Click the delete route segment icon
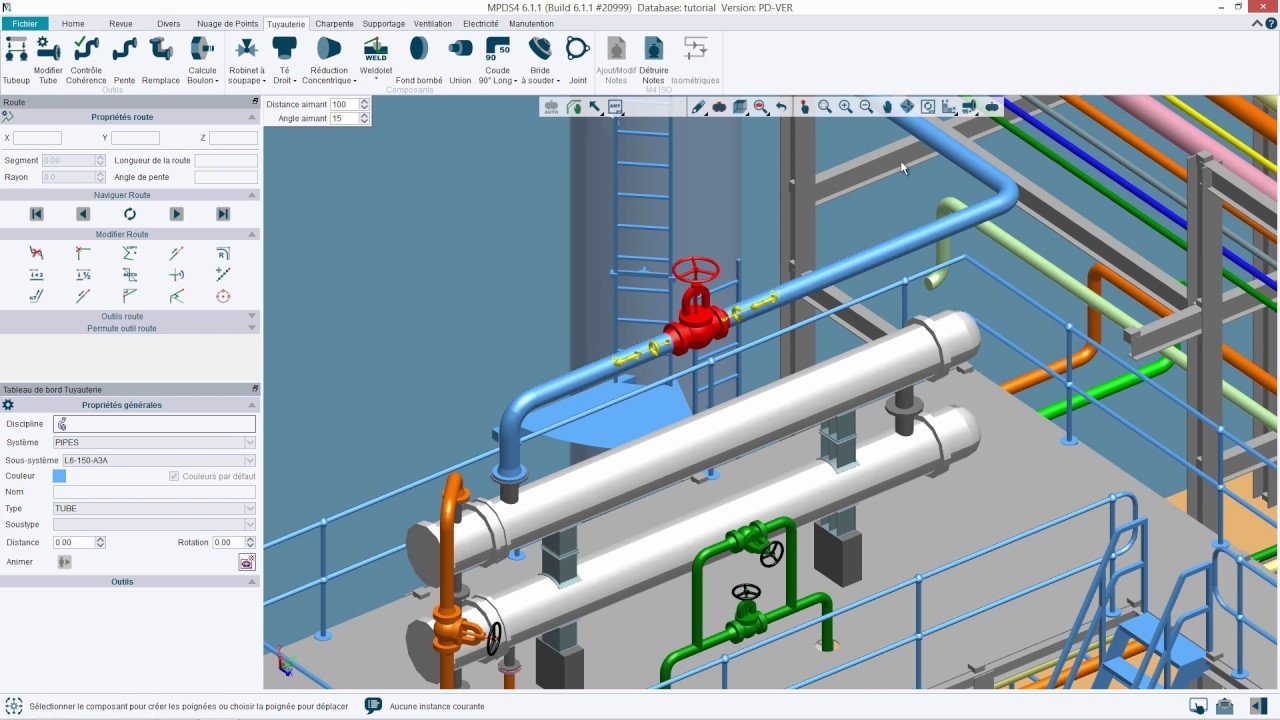Image resolution: width=1280 pixels, height=720 pixels. coord(37,253)
